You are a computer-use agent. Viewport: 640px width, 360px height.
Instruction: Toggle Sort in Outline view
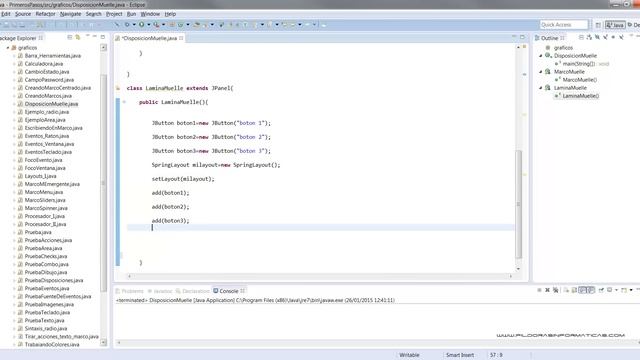click(x=589, y=37)
